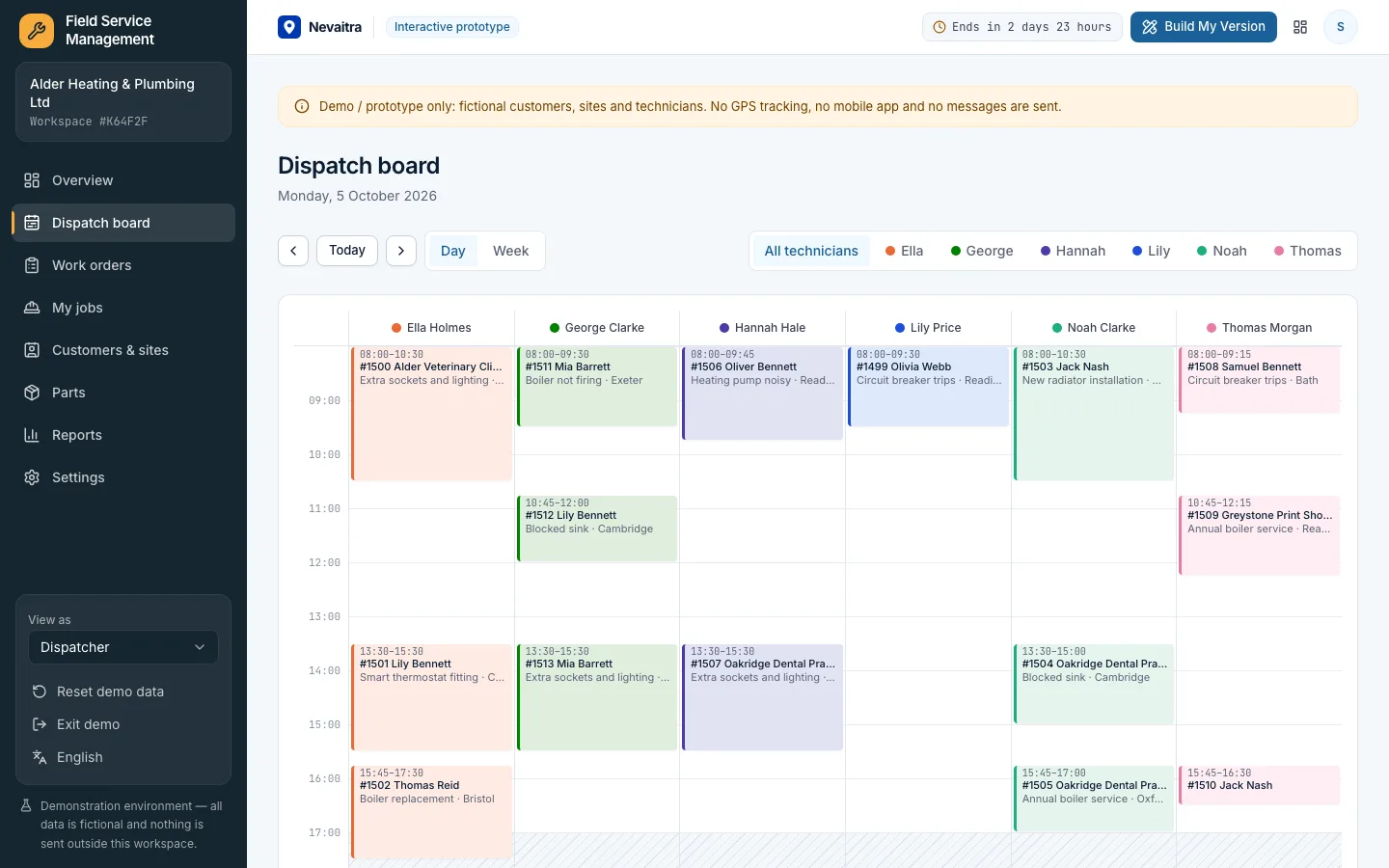Open My jobs in sidebar
The height and width of the screenshot is (868, 1389).
123,308
